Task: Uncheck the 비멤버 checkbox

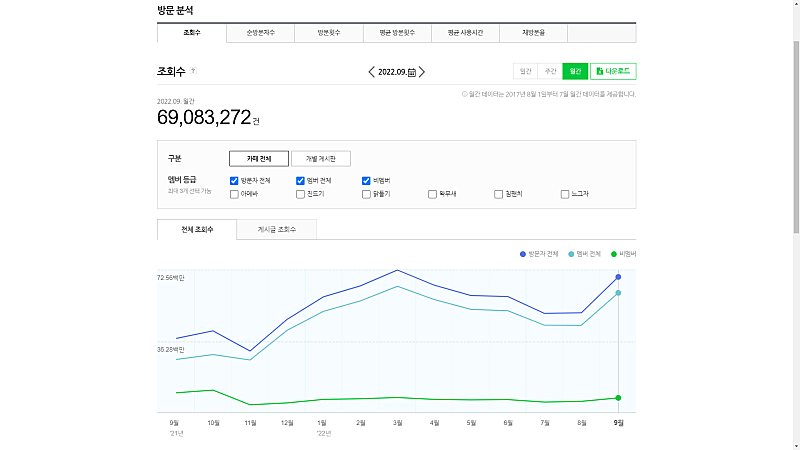Action: coord(366,180)
